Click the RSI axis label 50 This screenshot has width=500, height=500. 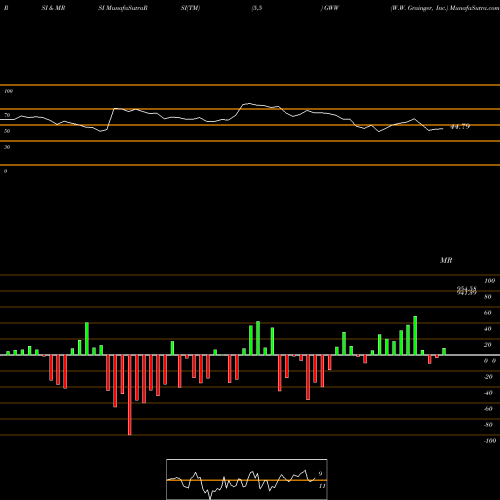pyautogui.click(x=7, y=131)
